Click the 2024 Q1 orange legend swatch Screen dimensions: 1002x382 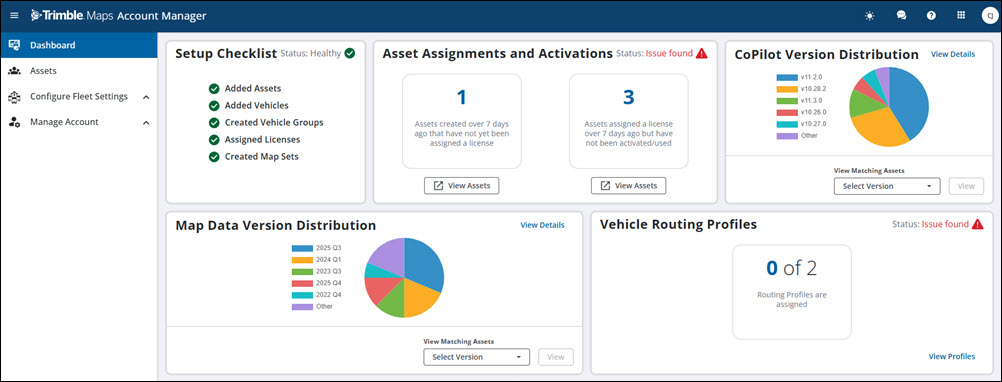[301, 259]
